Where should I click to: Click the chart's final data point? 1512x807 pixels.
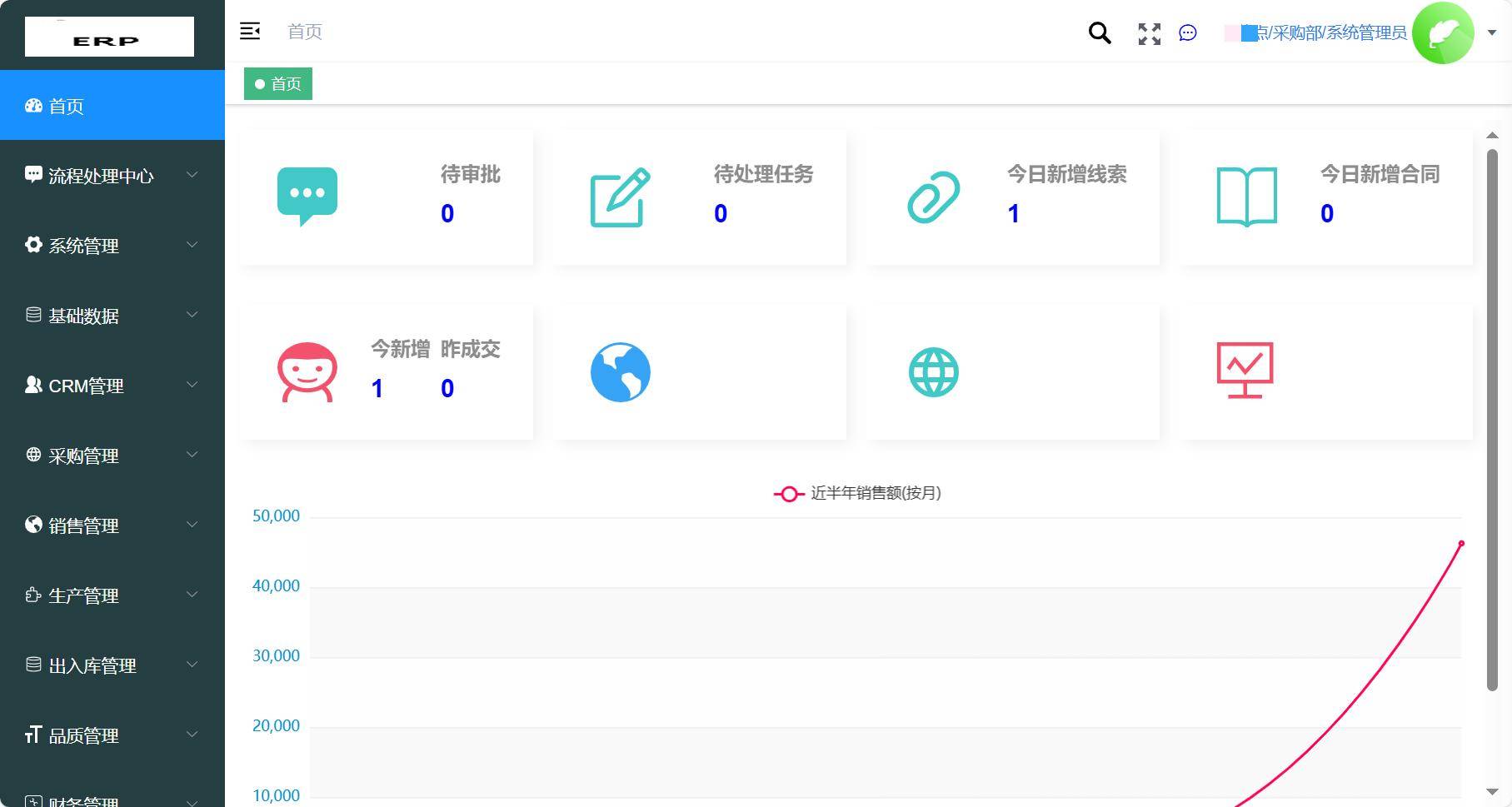click(x=1461, y=544)
